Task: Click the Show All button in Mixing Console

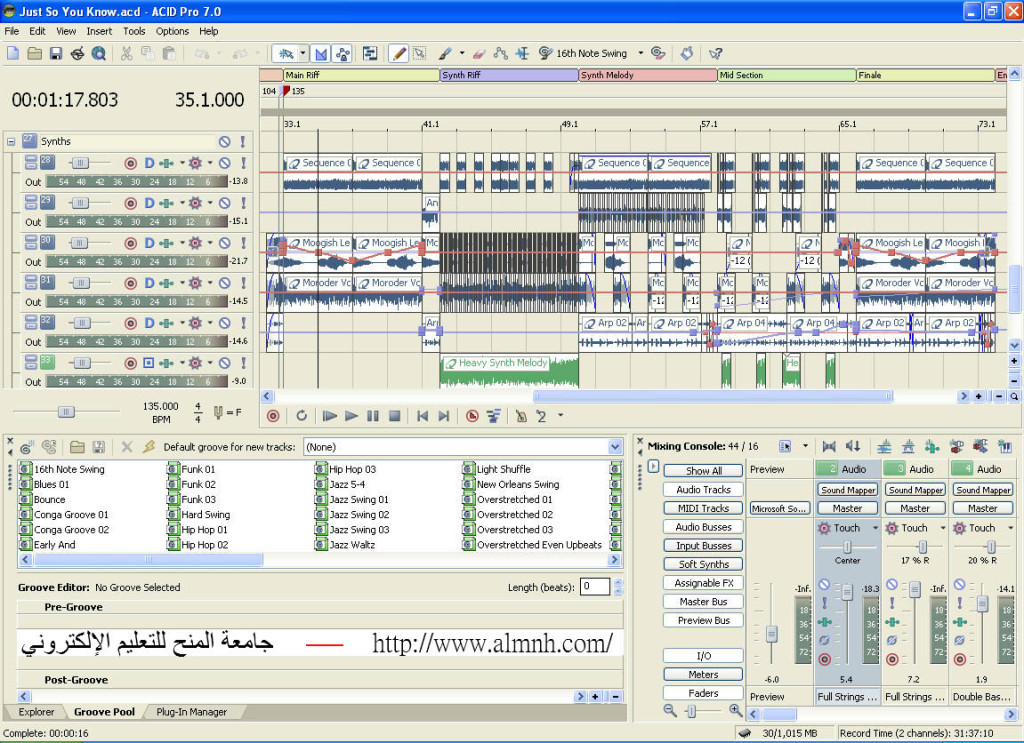Action: tap(703, 471)
